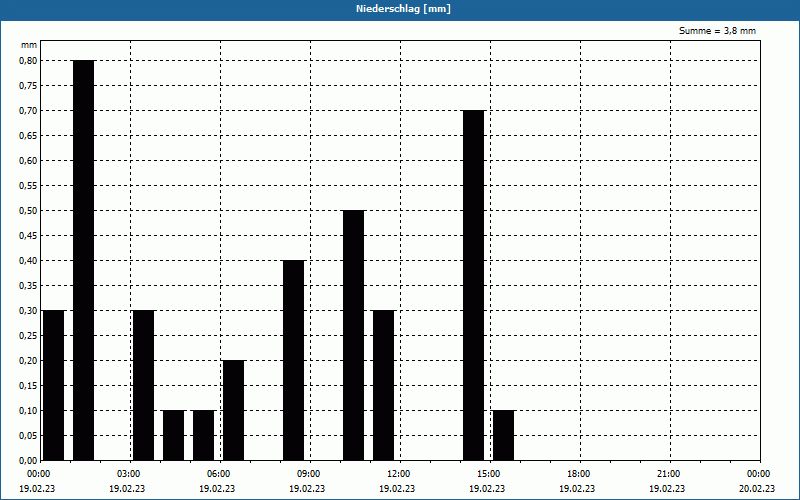Select the 0,50 y-axis value
Image resolution: width=800 pixels, height=500 pixels.
coord(28,210)
